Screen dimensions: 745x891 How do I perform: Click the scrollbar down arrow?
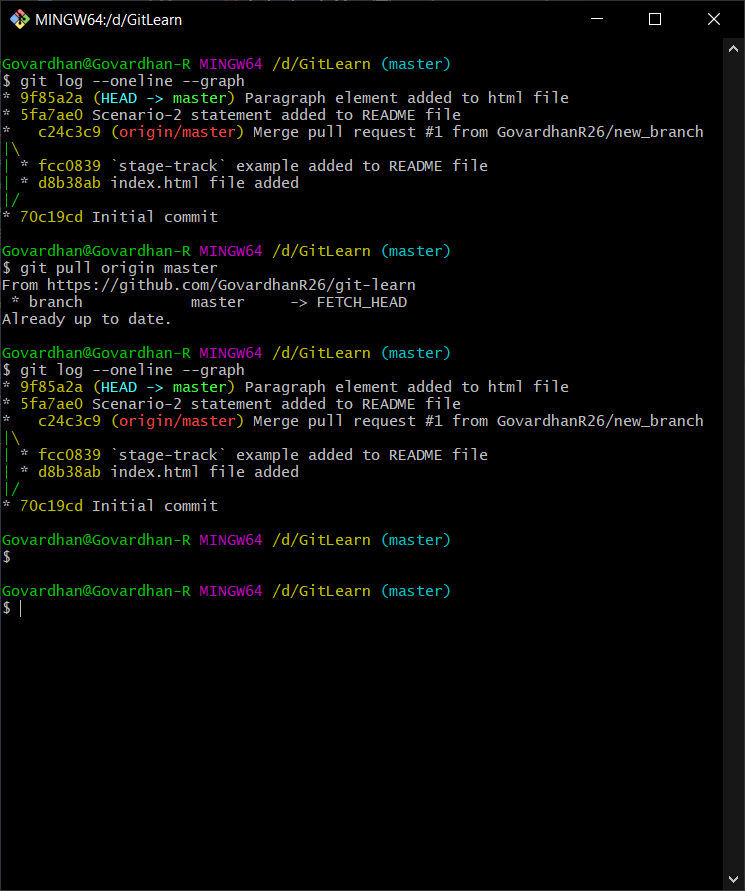tap(733, 879)
